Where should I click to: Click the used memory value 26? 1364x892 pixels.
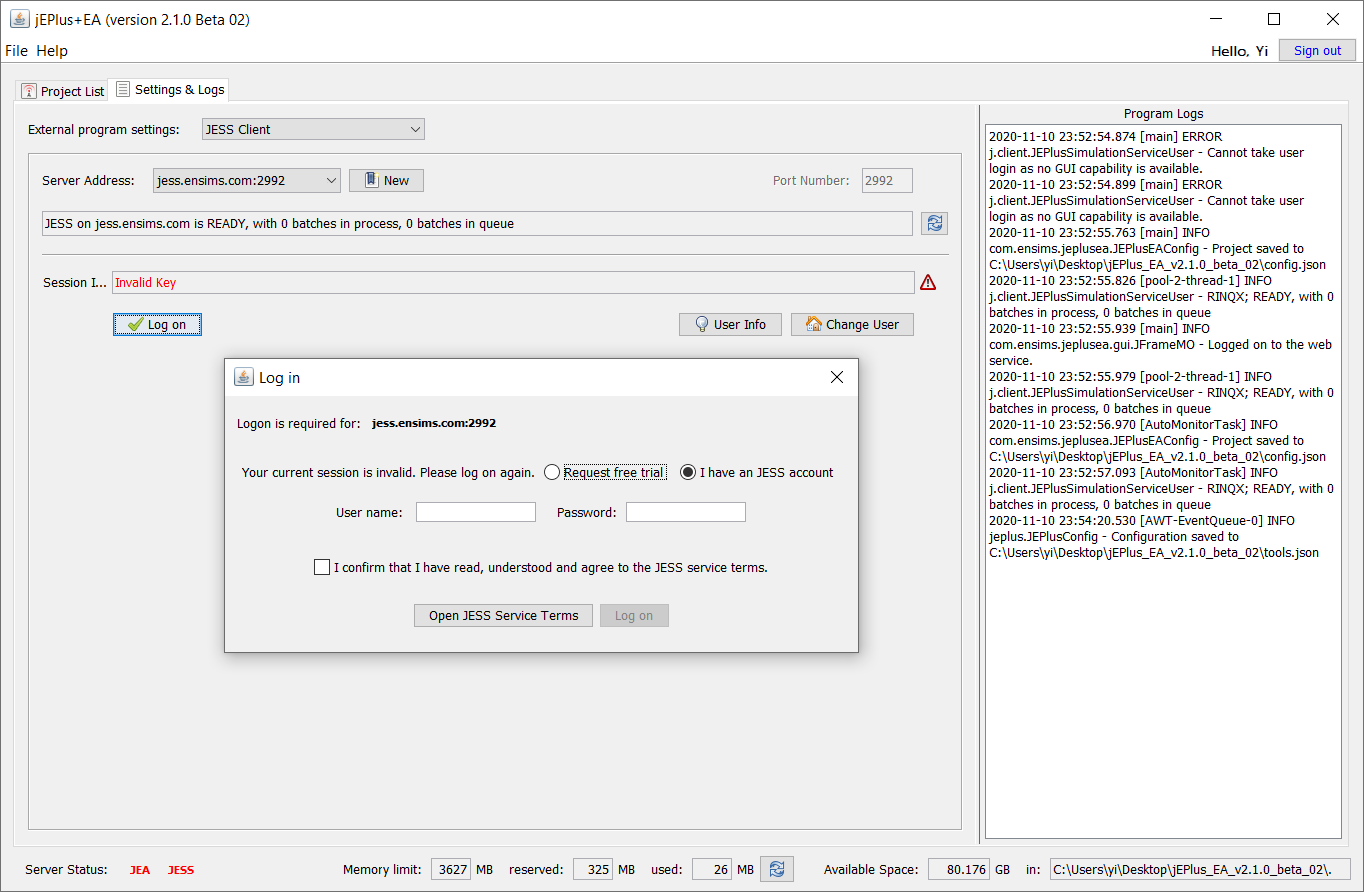(712, 869)
